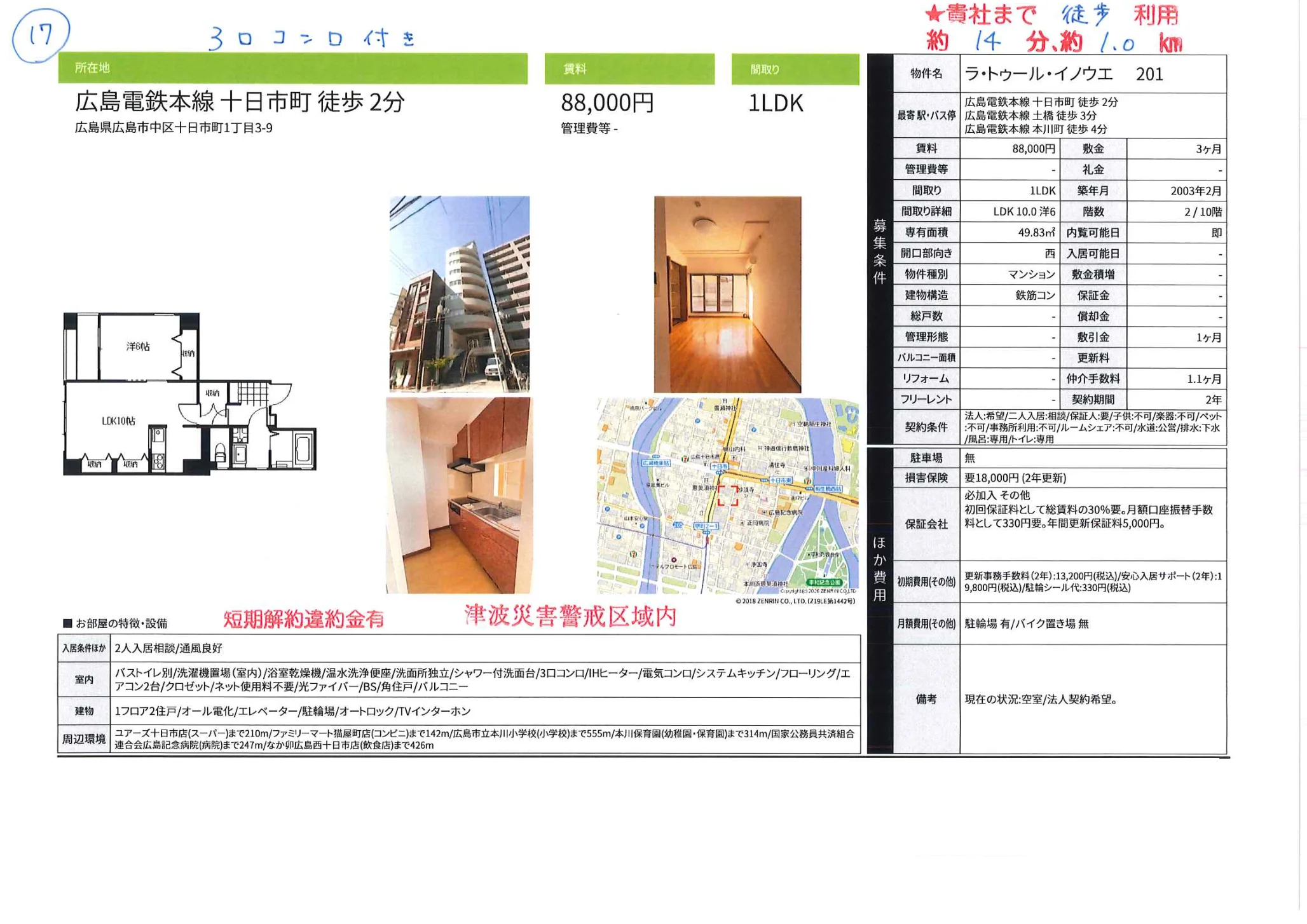Viewport: 1307px width, 924px height.
Task: Click the green 賃料 header
Action: coord(629,69)
